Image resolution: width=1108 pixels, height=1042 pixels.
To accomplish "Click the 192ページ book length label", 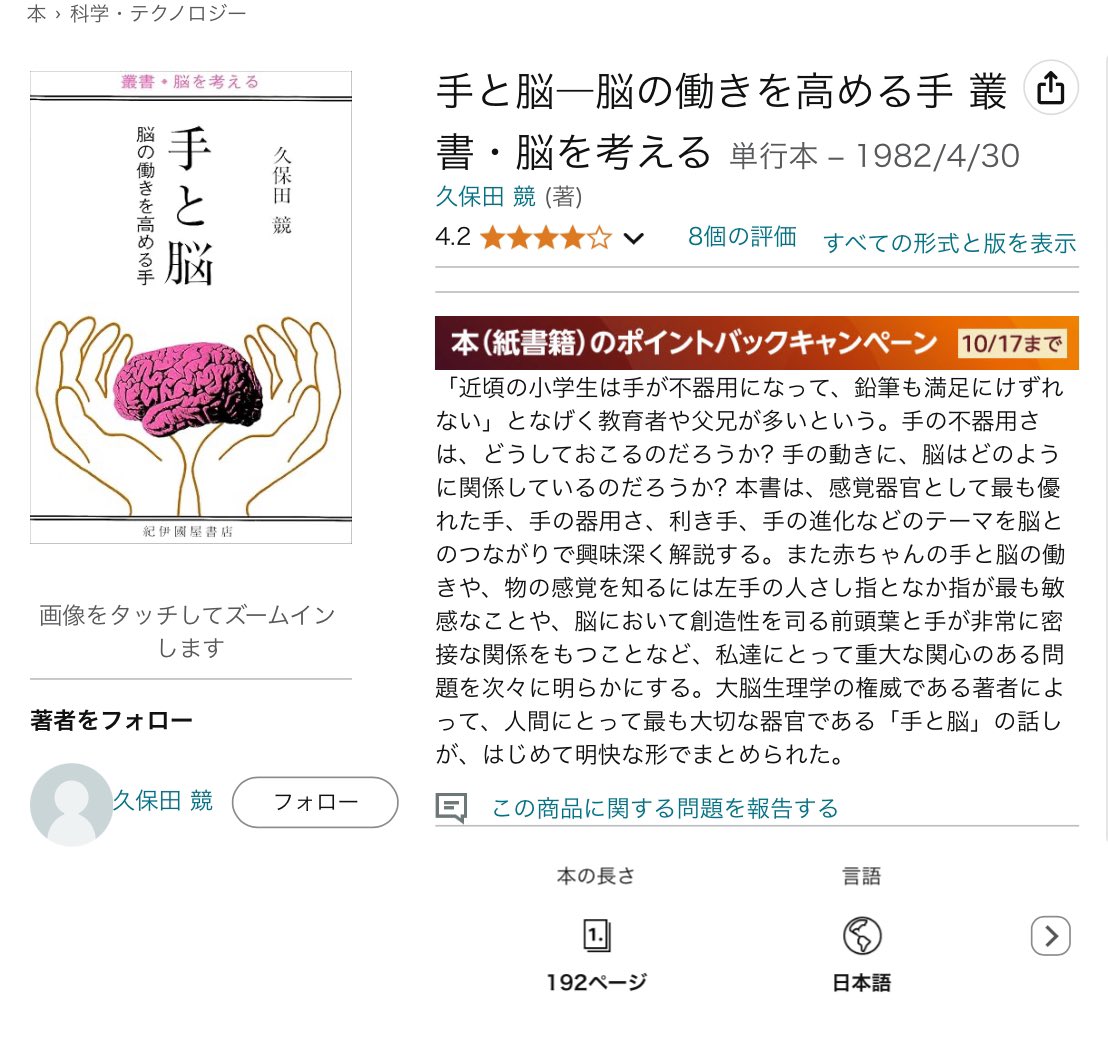I will pyautogui.click(x=596, y=982).
